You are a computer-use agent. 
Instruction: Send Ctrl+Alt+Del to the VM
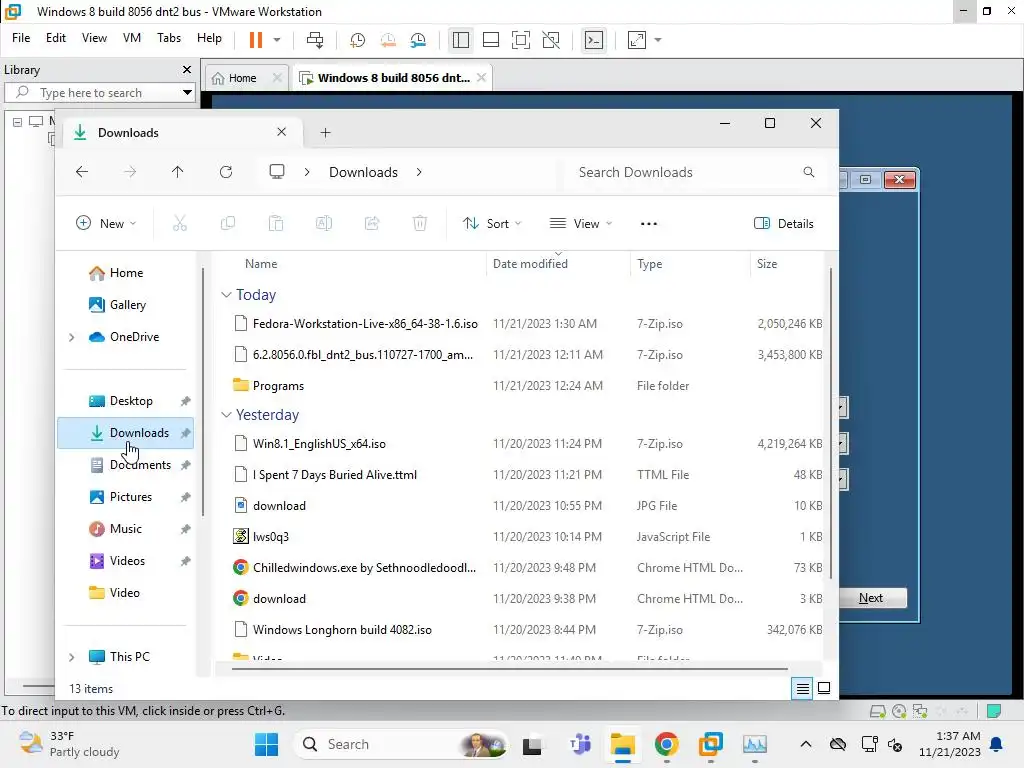point(315,40)
